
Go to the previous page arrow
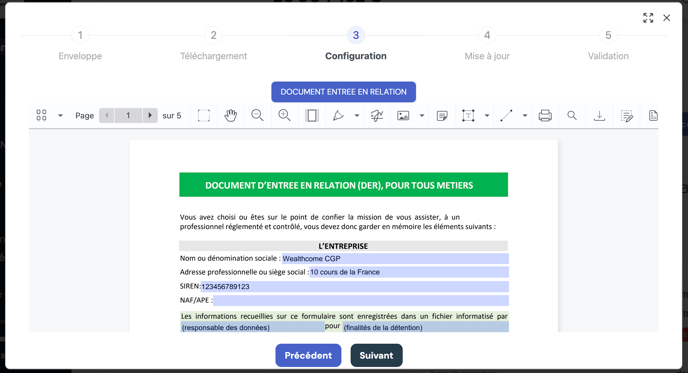coord(107,115)
